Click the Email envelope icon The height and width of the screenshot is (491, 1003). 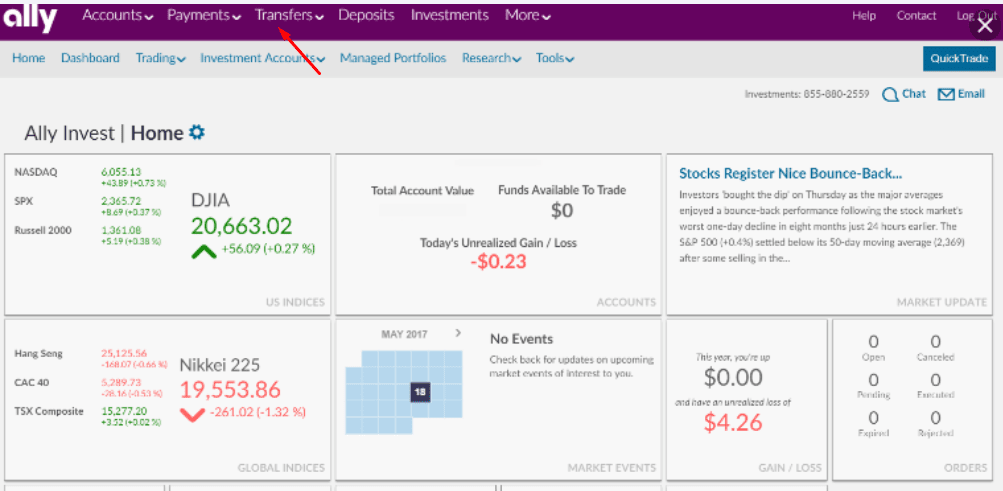click(946, 95)
